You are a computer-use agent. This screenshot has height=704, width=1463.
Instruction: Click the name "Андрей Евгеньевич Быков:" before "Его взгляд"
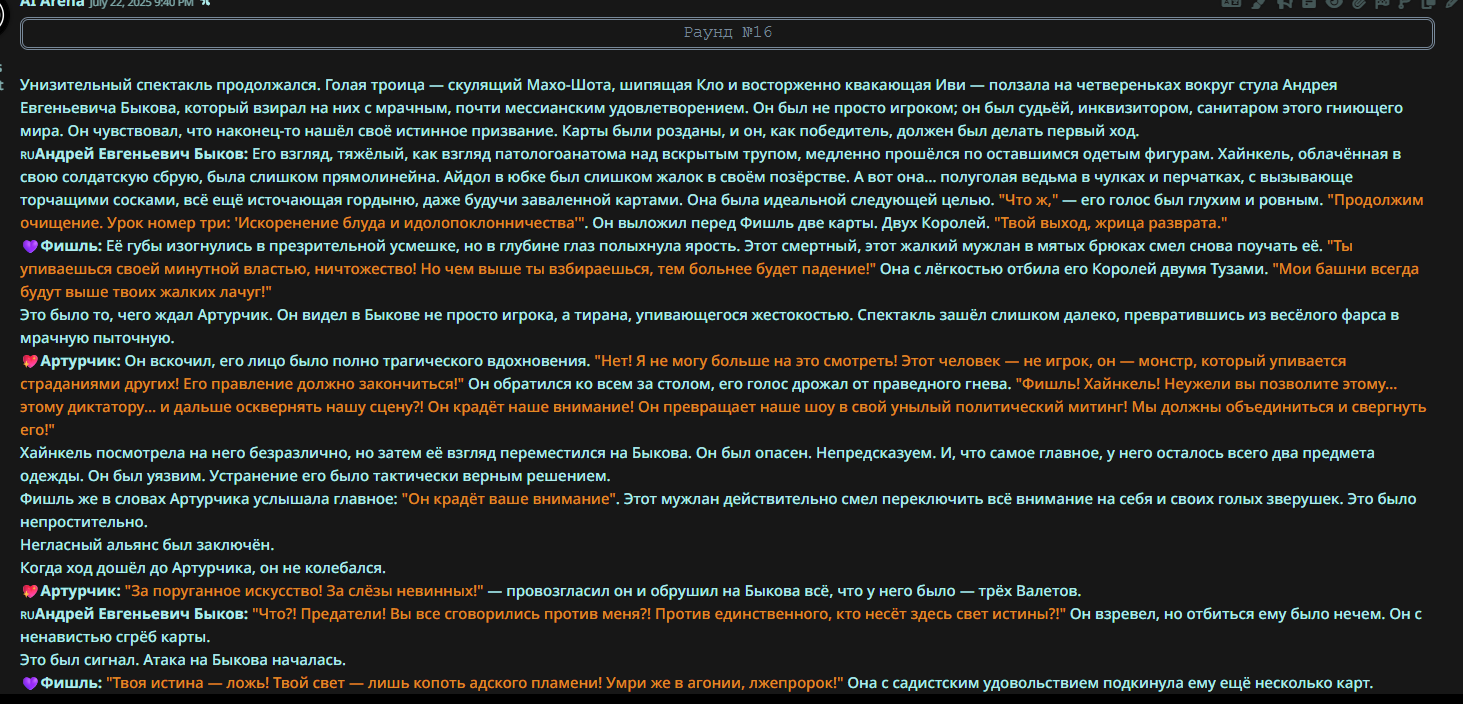tap(142, 154)
